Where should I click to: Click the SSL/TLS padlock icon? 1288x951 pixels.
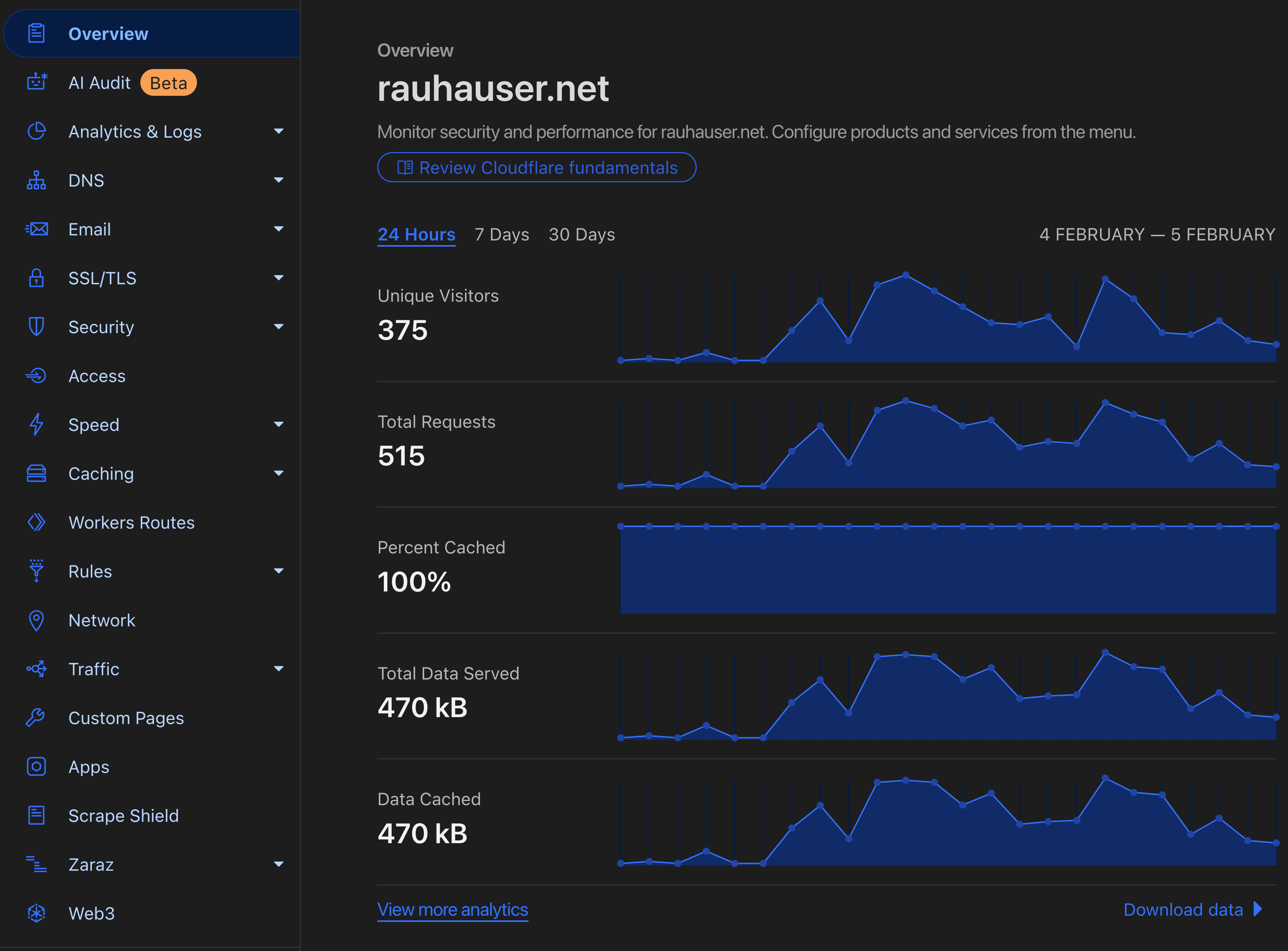click(x=36, y=278)
